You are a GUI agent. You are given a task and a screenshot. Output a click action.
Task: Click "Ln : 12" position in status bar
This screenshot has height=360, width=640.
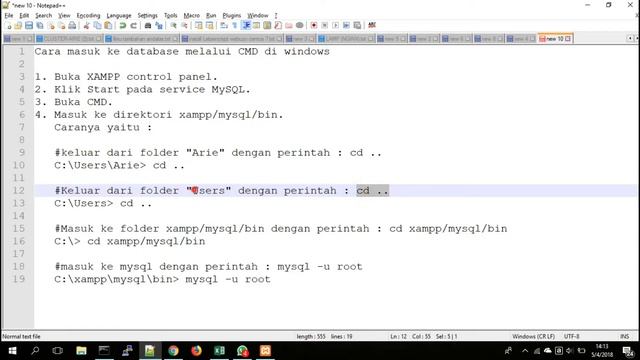398,336
